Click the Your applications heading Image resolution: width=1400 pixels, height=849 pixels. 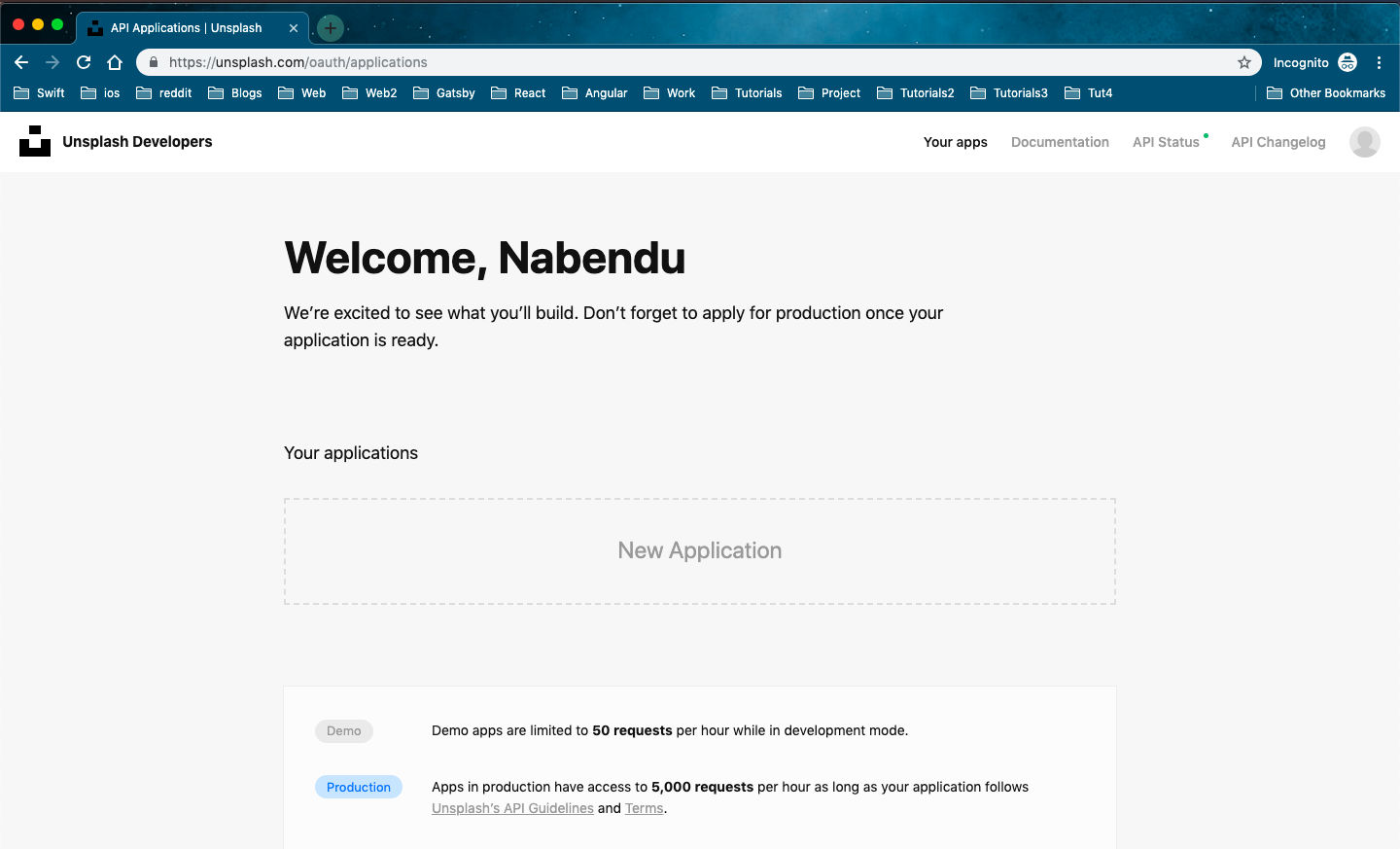pyautogui.click(x=351, y=453)
